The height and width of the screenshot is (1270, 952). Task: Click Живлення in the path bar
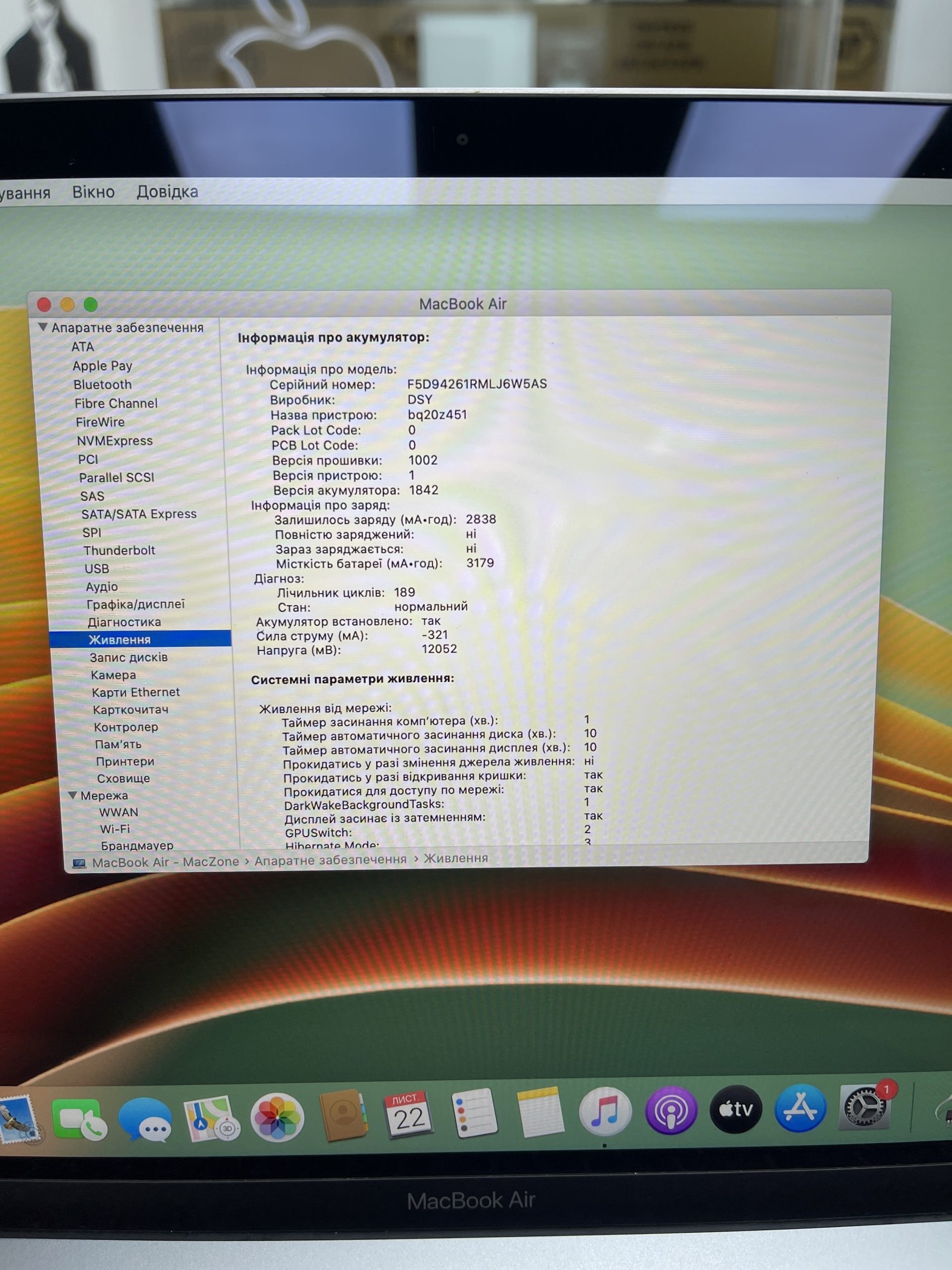(456, 858)
